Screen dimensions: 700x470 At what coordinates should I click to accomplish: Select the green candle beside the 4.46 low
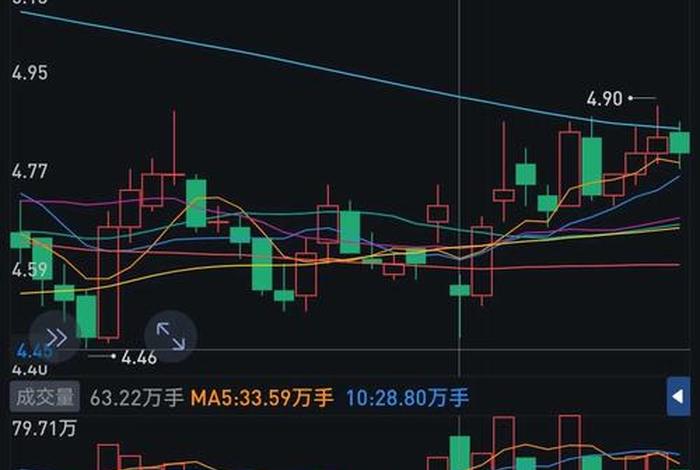pos(87,316)
